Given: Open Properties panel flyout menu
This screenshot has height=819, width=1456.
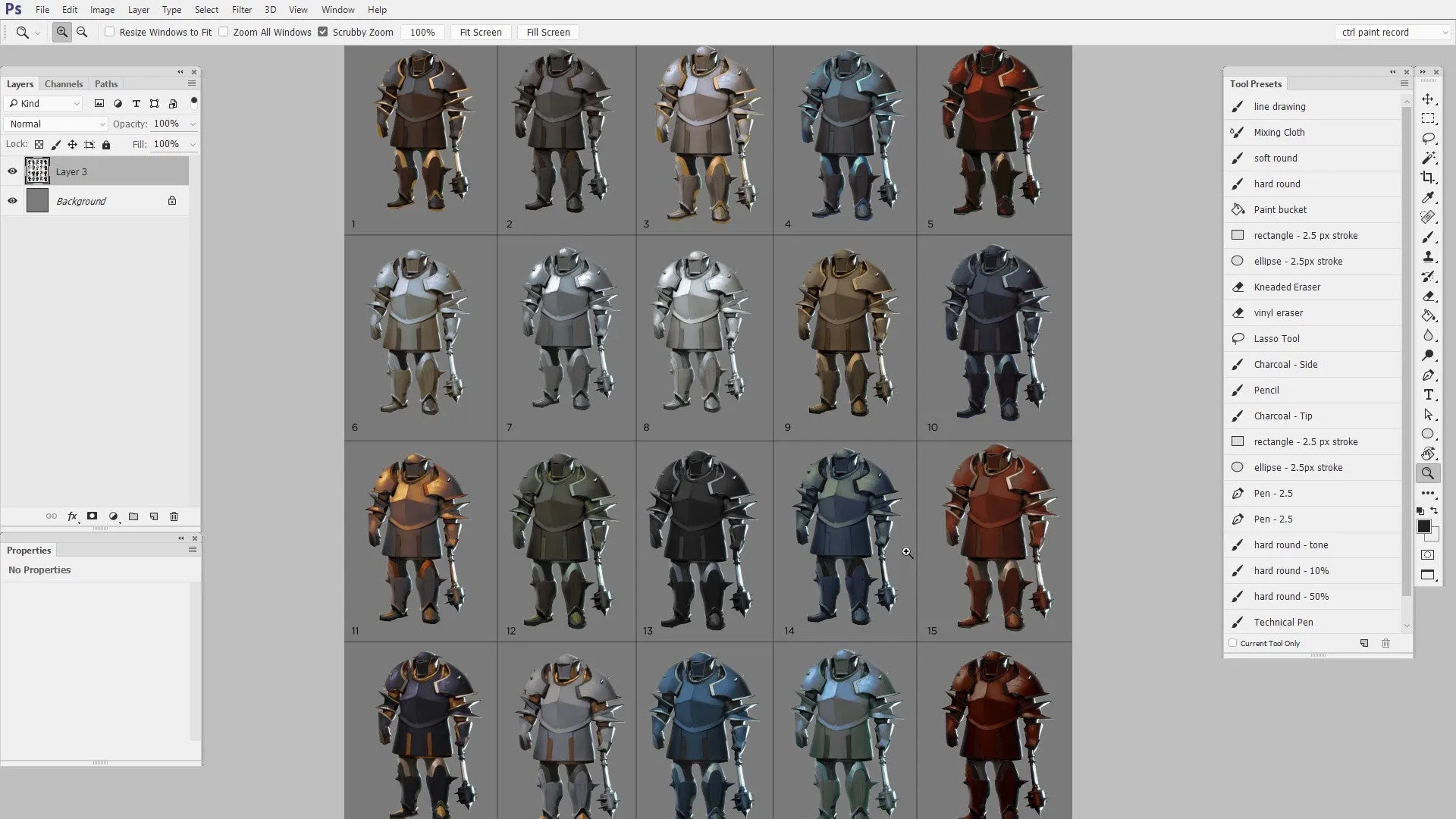Looking at the screenshot, I should click(193, 550).
